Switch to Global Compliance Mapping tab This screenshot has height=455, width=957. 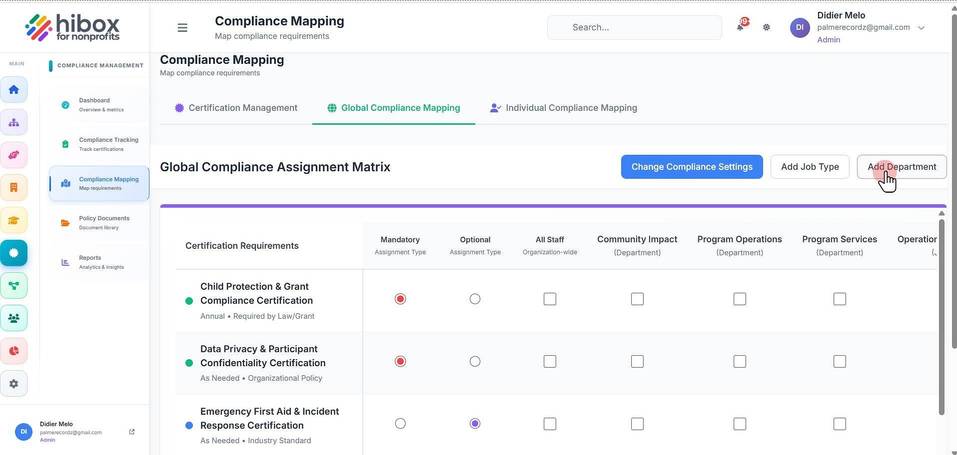[393, 108]
